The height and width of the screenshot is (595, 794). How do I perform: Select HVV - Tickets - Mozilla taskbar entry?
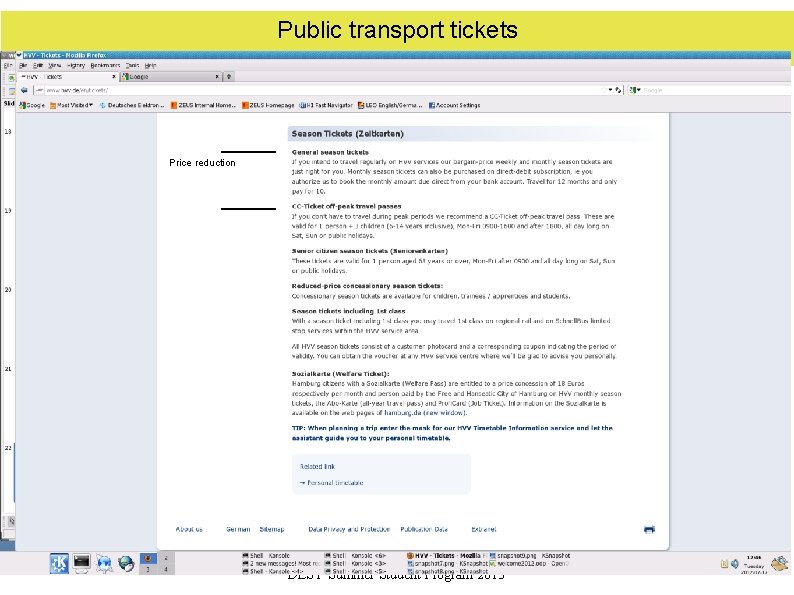(446, 556)
